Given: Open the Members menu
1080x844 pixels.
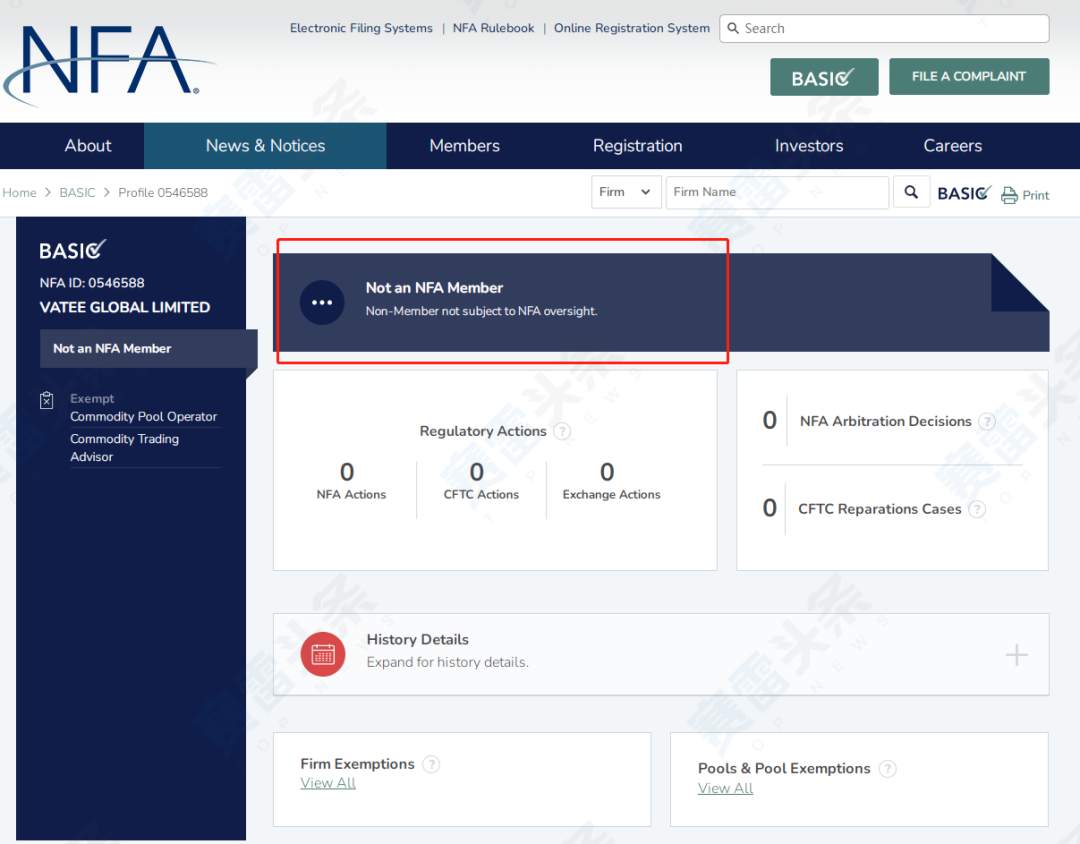Looking at the screenshot, I should 464,145.
